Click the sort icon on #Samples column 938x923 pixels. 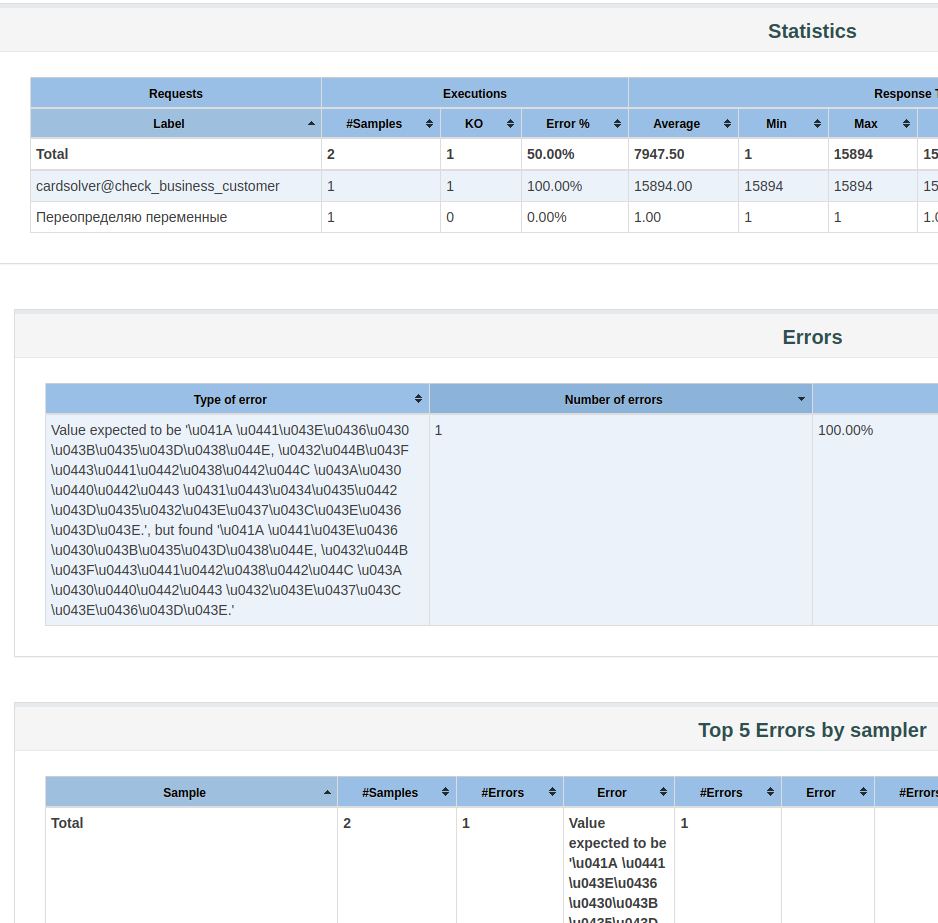tap(432, 123)
